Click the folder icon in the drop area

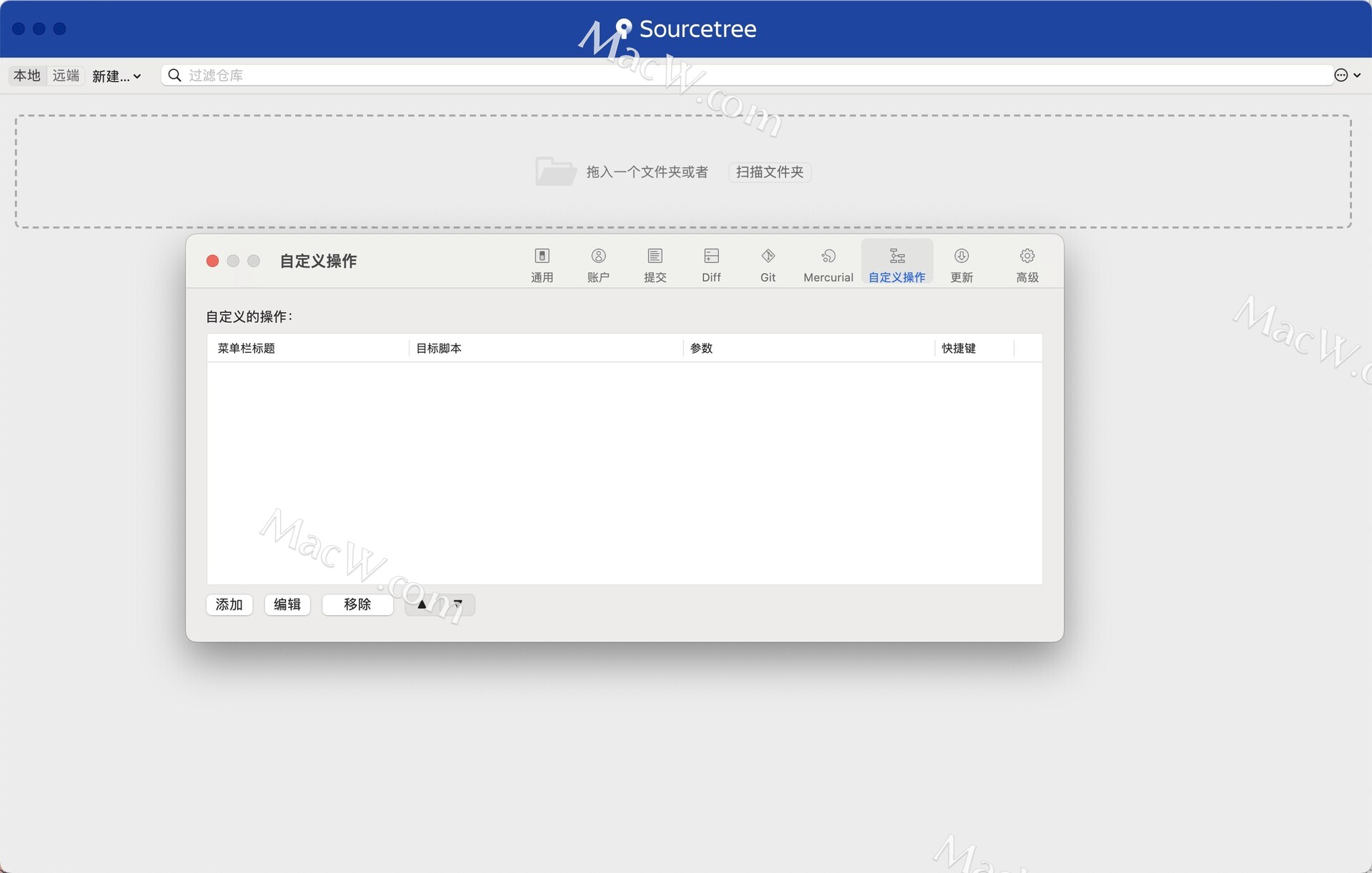click(555, 171)
